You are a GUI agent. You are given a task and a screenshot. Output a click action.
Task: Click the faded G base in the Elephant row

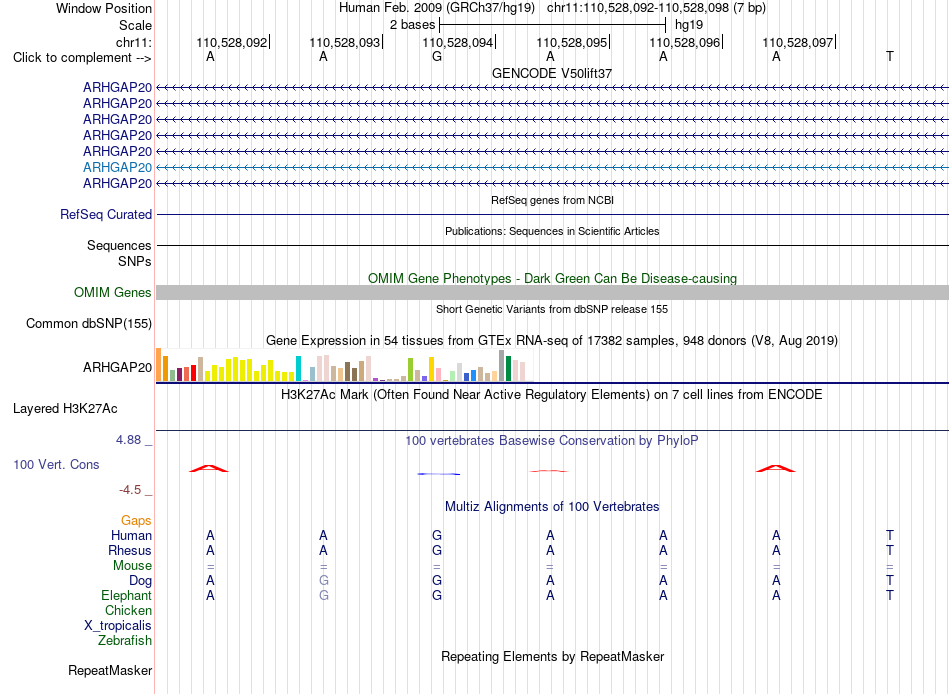(324, 595)
